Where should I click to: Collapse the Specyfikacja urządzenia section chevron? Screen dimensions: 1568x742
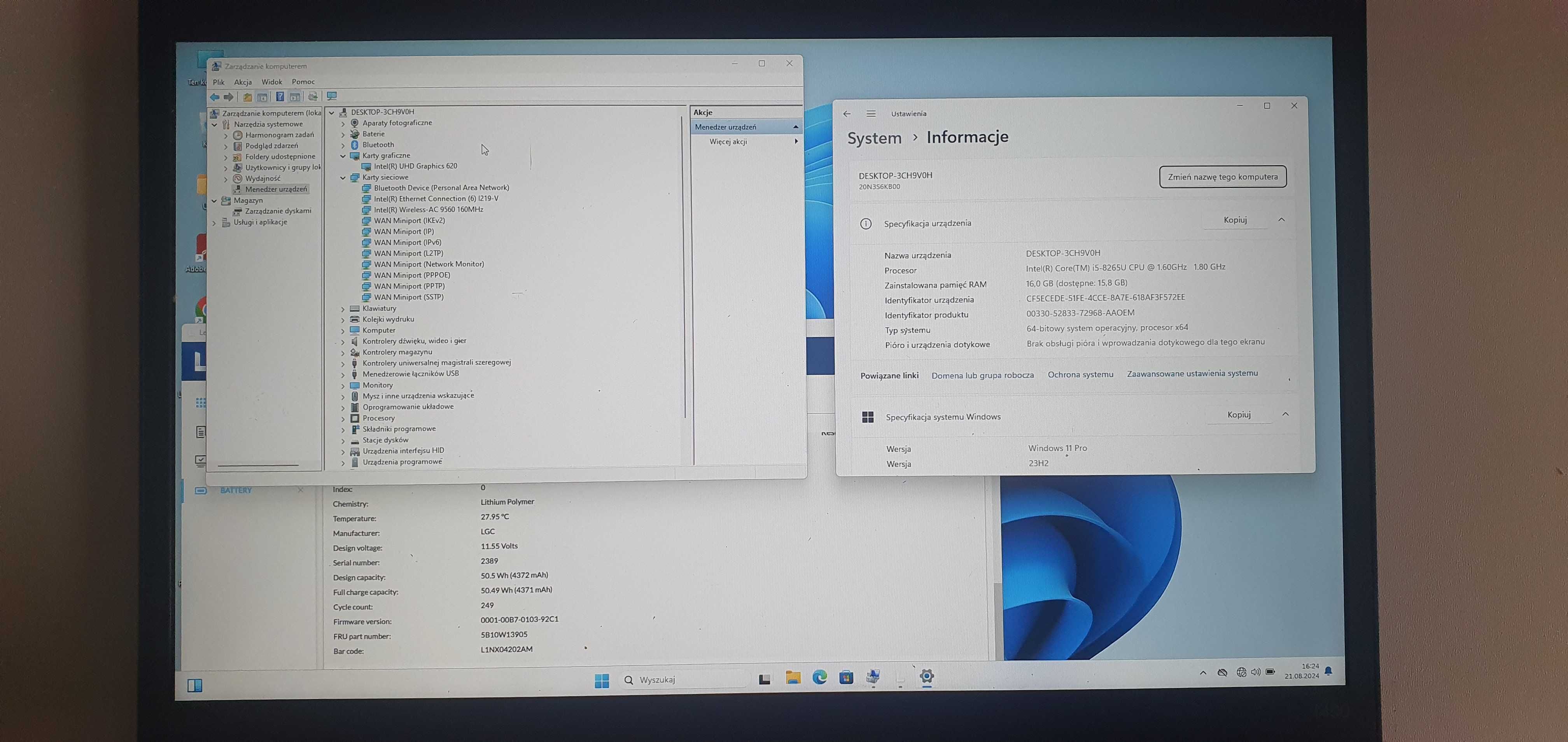(1281, 220)
